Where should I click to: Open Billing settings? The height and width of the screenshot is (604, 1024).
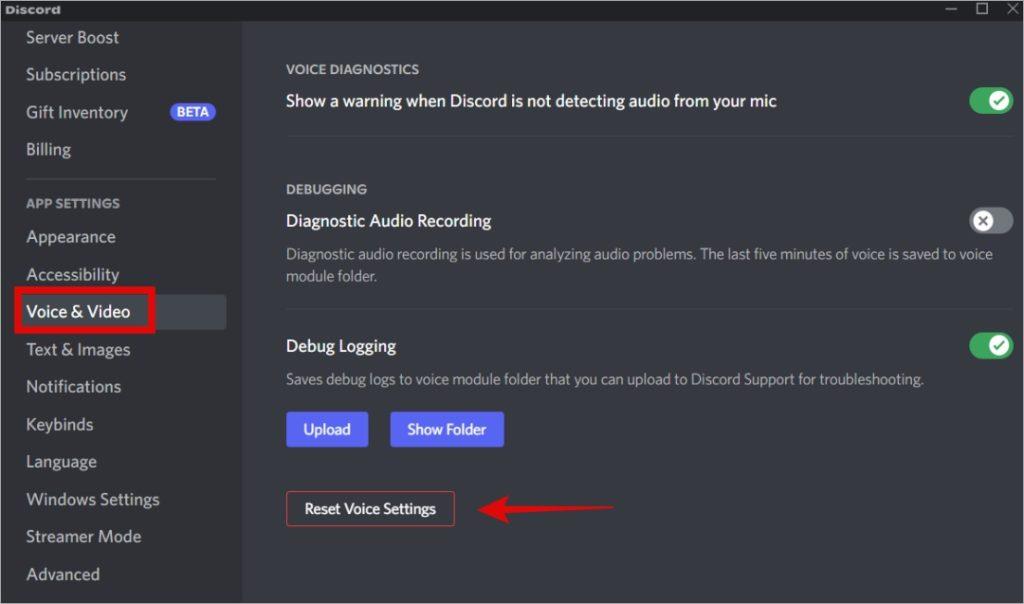point(48,150)
